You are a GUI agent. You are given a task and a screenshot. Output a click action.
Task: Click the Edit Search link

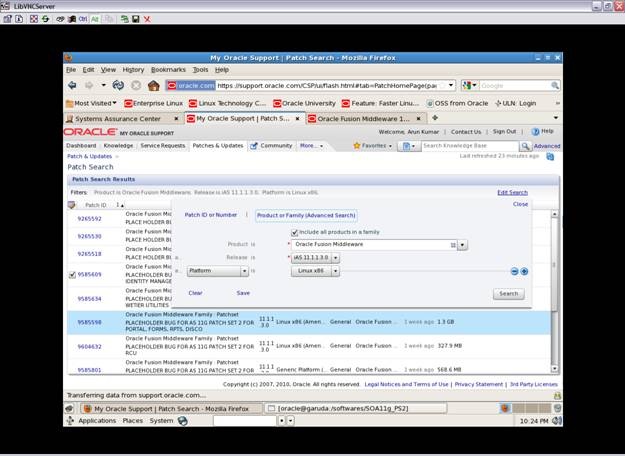(512, 193)
